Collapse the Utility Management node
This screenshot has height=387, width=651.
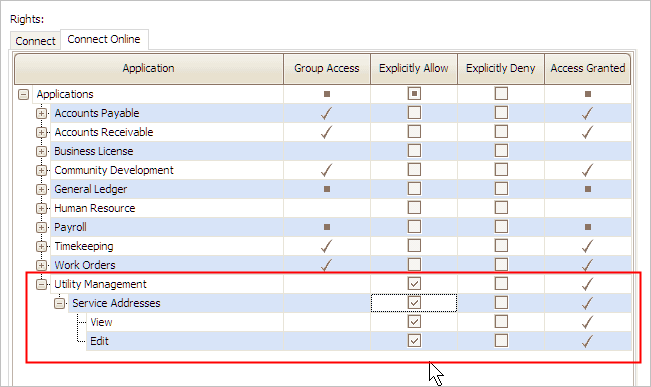pos(41,284)
